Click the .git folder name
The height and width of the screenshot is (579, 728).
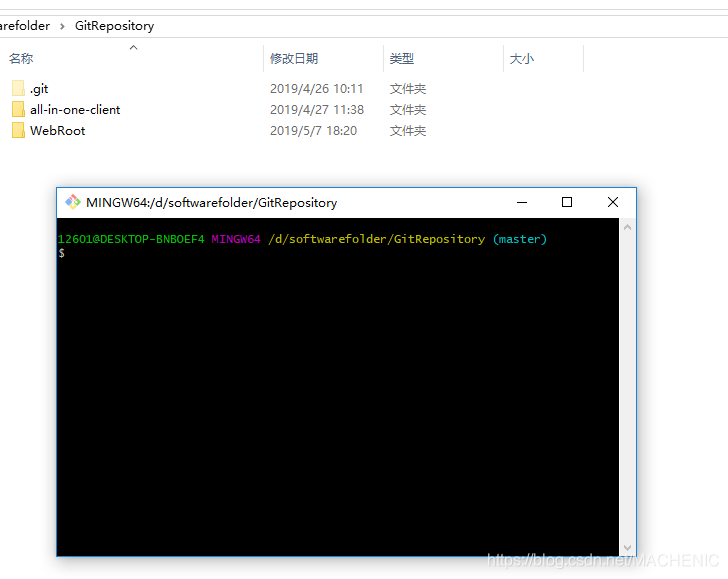coord(39,89)
